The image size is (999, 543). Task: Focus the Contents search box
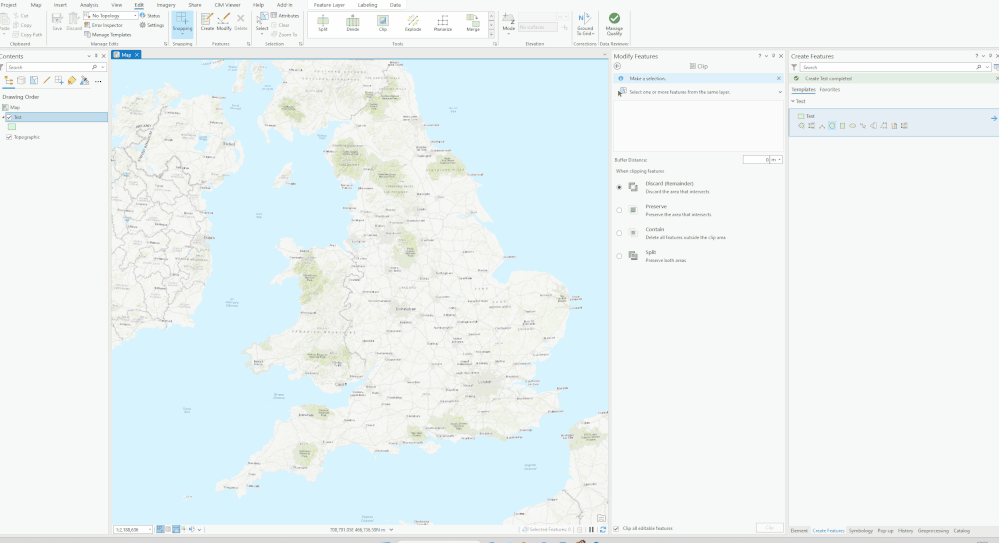click(54, 67)
